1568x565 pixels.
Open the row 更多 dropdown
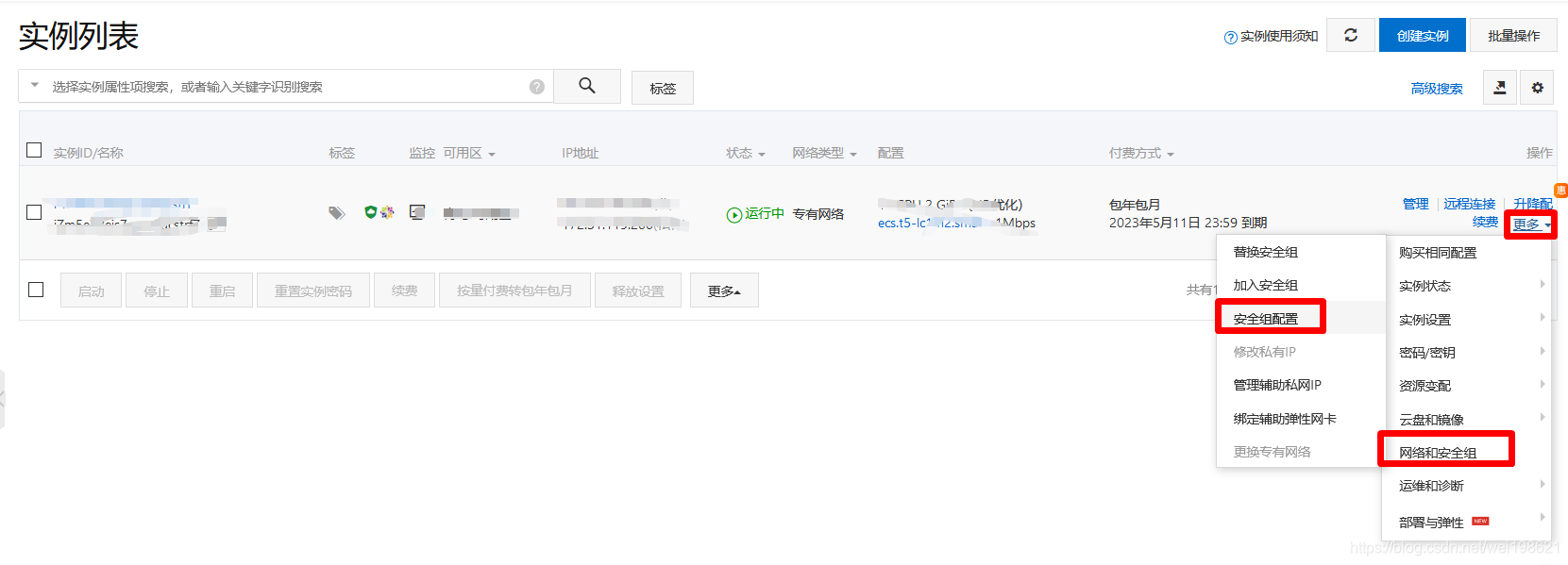(x=1531, y=224)
